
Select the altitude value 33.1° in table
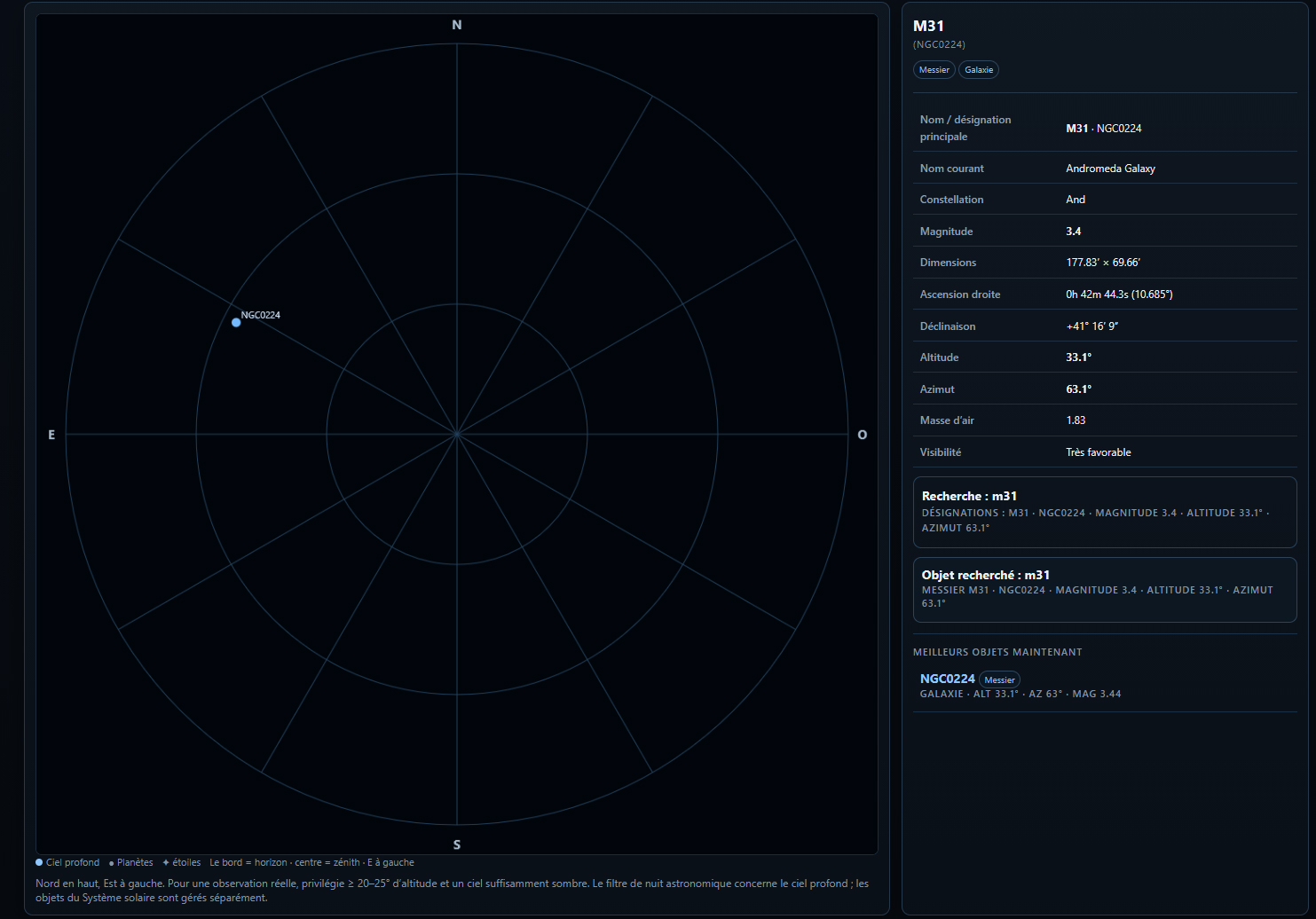pos(1079,357)
